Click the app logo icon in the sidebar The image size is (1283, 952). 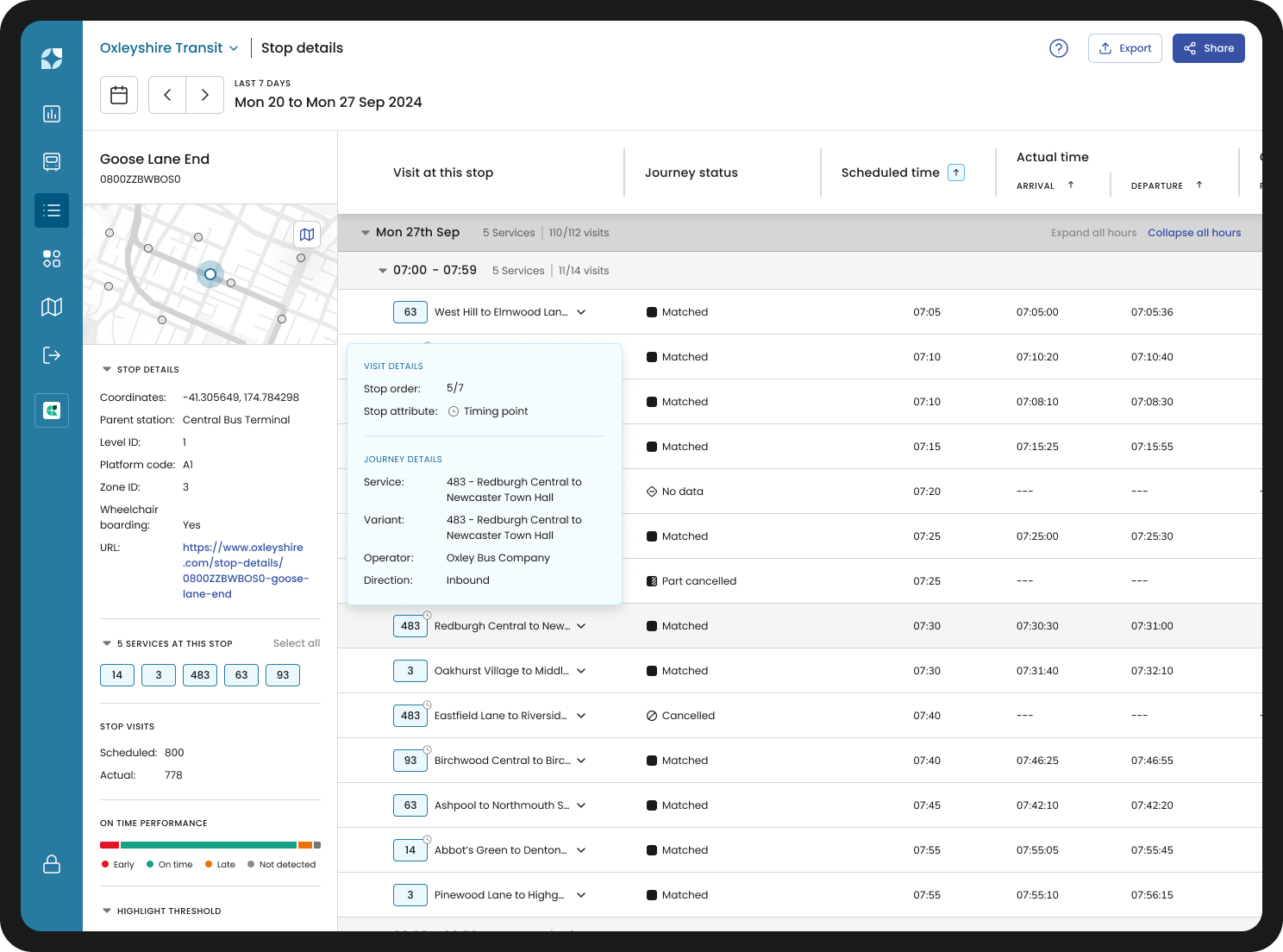52,59
